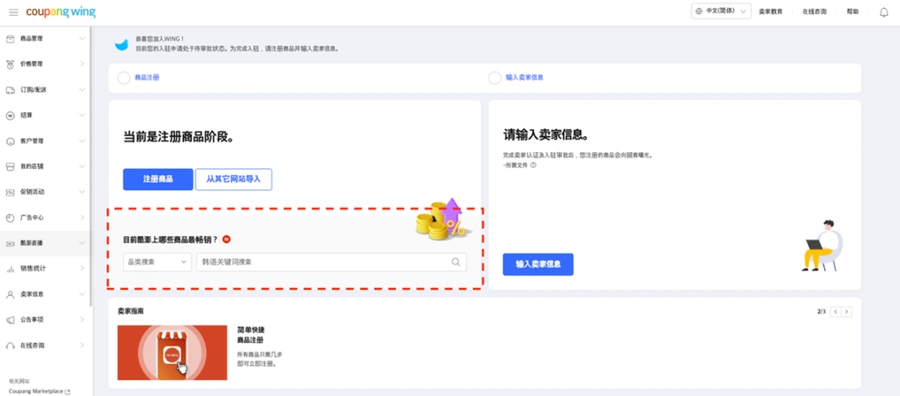The height and width of the screenshot is (396, 900).
Task: Open the 品类搜索 category dropdown
Action: coord(157,262)
